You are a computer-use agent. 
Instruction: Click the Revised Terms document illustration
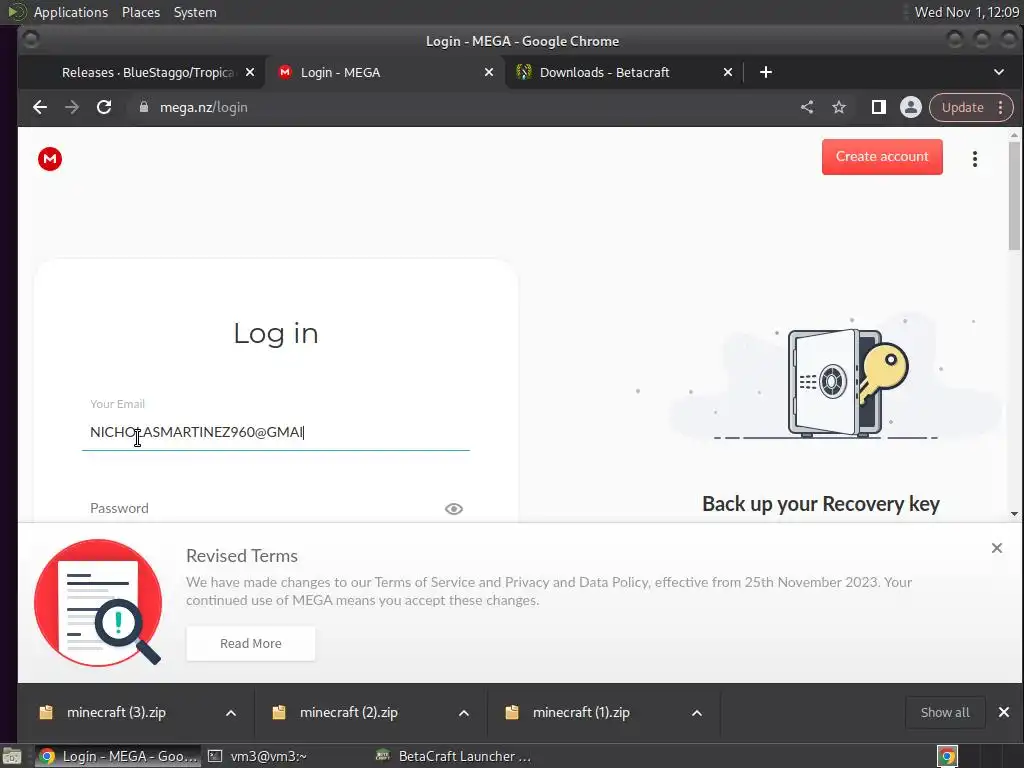[x=98, y=603]
